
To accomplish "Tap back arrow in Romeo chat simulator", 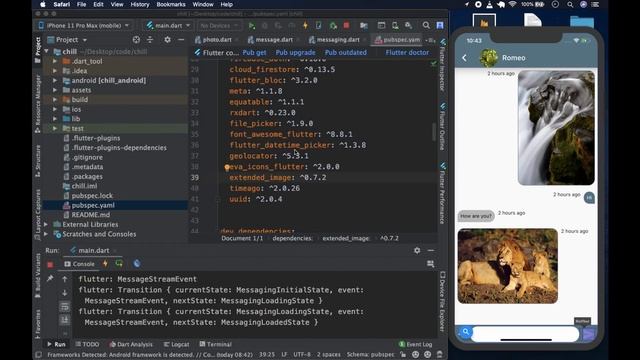I will 464,58.
